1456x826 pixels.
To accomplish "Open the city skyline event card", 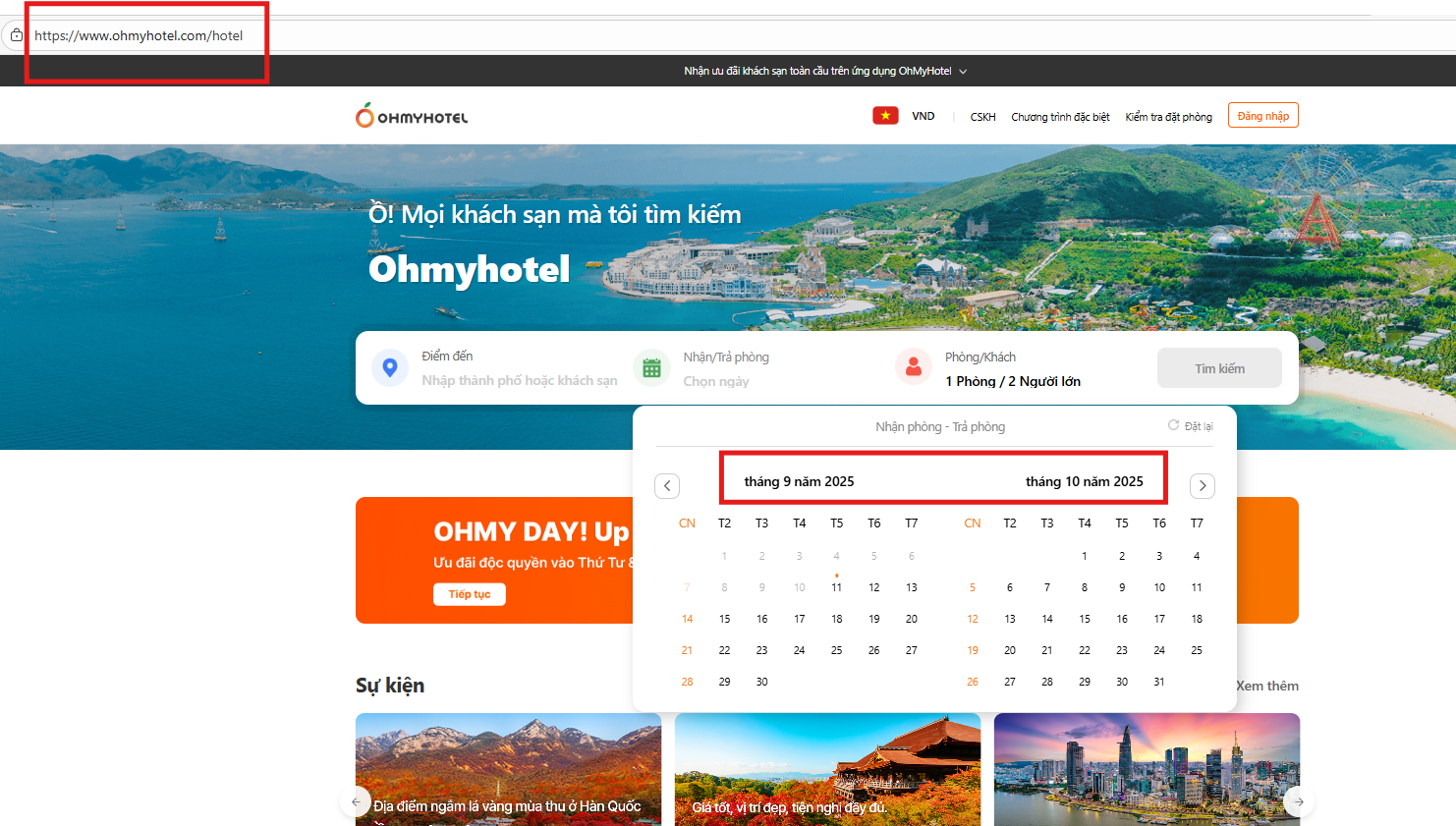I will pyautogui.click(x=1147, y=769).
